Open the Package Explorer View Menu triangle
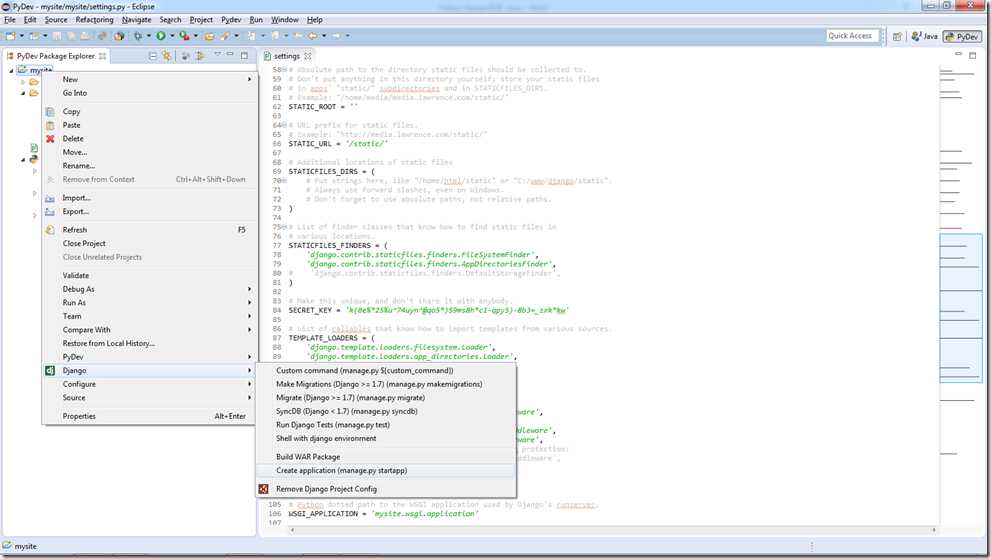 [x=217, y=55]
